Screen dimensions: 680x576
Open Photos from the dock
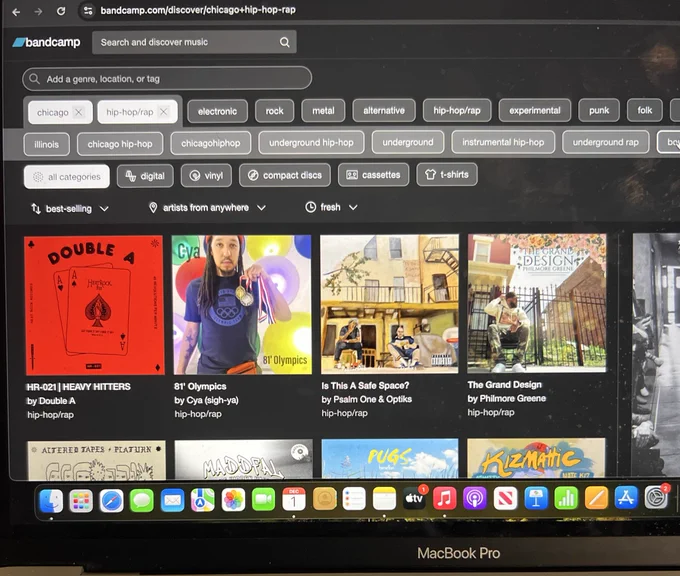tap(233, 500)
